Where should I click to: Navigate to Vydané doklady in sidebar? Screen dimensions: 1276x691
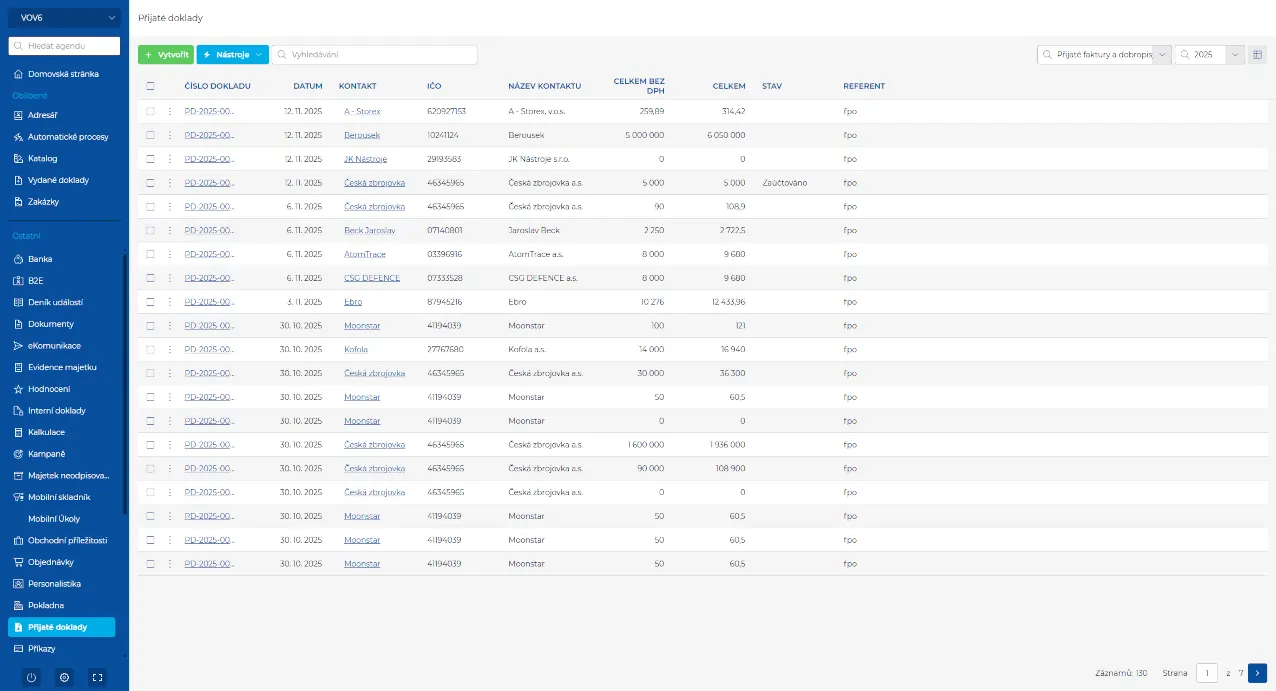click(x=58, y=180)
